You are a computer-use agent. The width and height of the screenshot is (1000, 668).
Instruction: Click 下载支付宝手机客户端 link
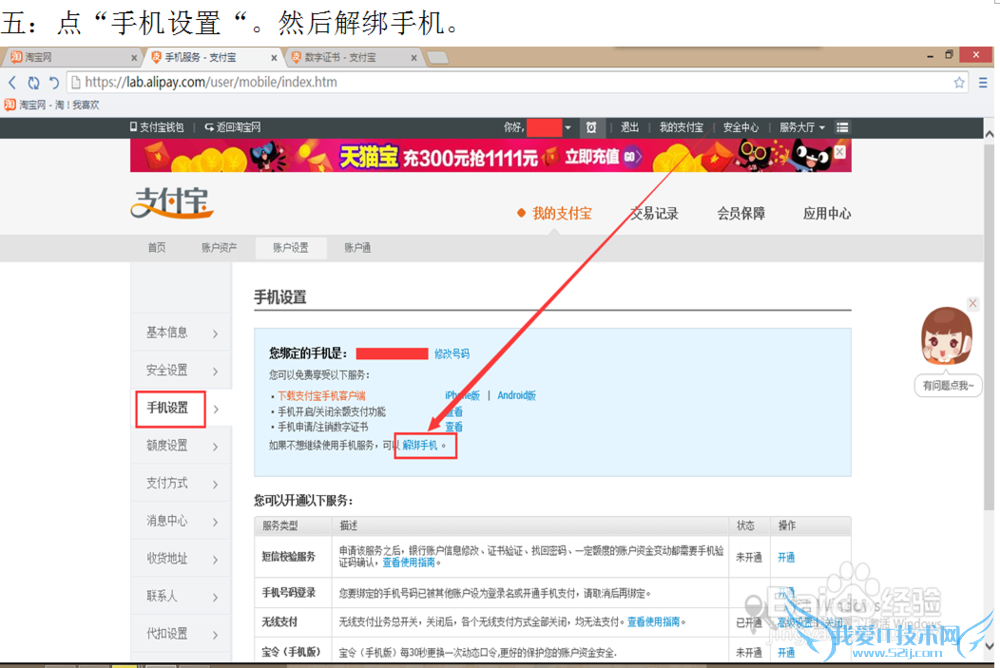click(x=321, y=396)
